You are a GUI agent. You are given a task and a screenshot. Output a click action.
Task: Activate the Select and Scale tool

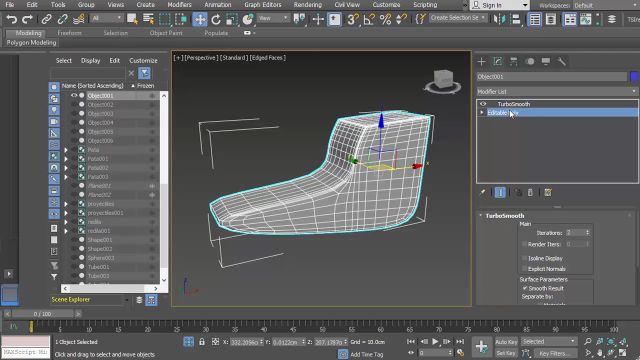click(232, 19)
